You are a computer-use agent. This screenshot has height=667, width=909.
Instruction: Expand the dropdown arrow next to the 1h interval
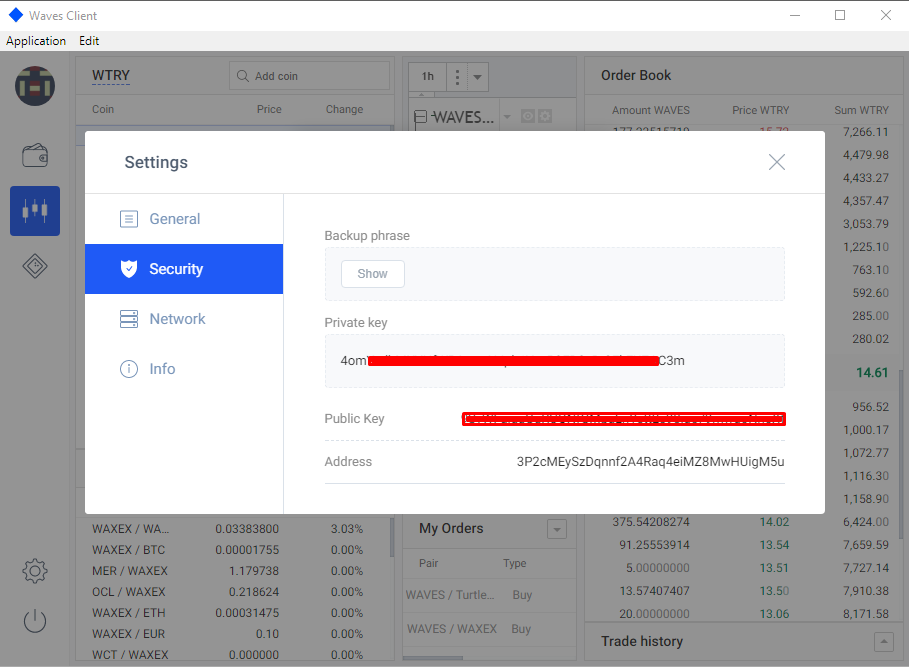click(x=478, y=76)
